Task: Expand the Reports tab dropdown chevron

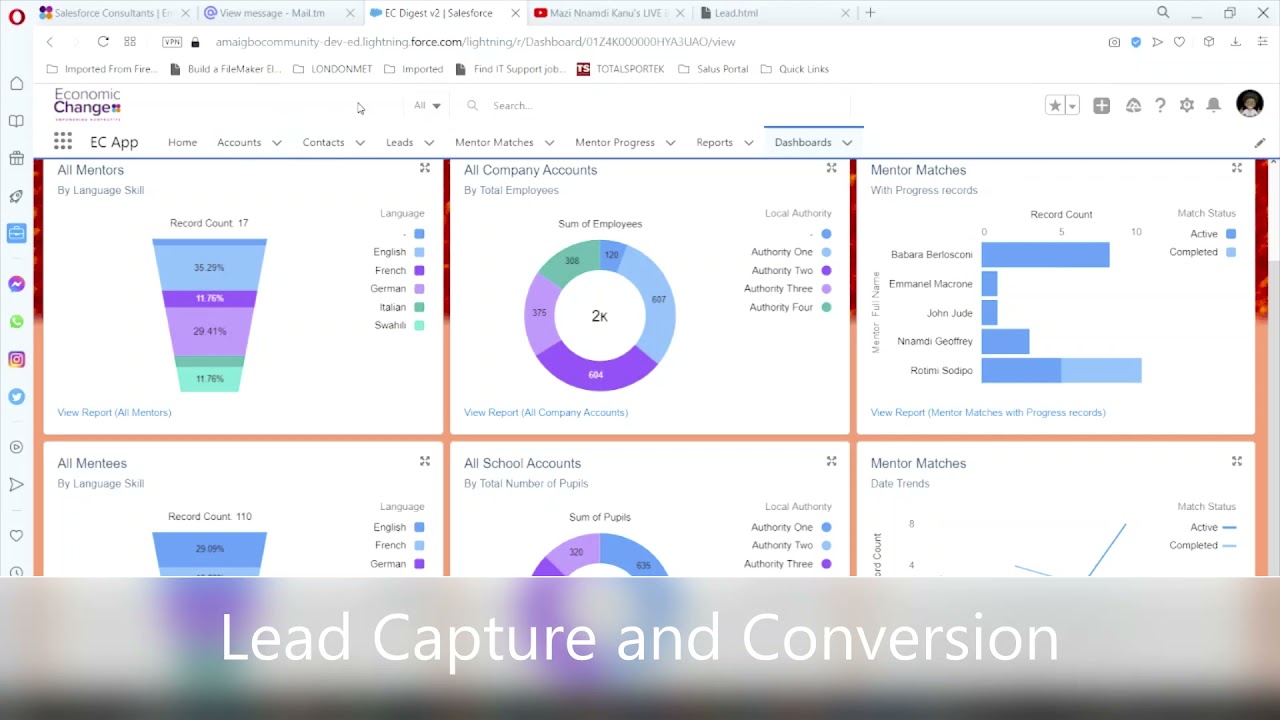Action: coord(748,143)
